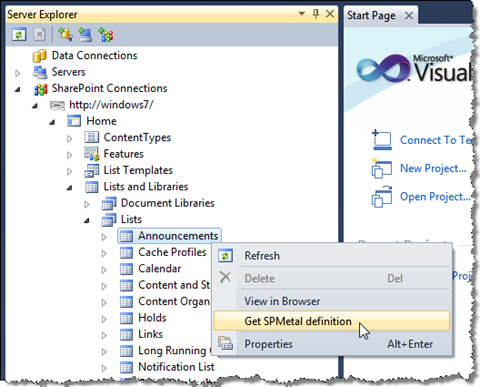480x387 pixels.
Task: Click the Cache Profiles list icon
Action: (126, 253)
